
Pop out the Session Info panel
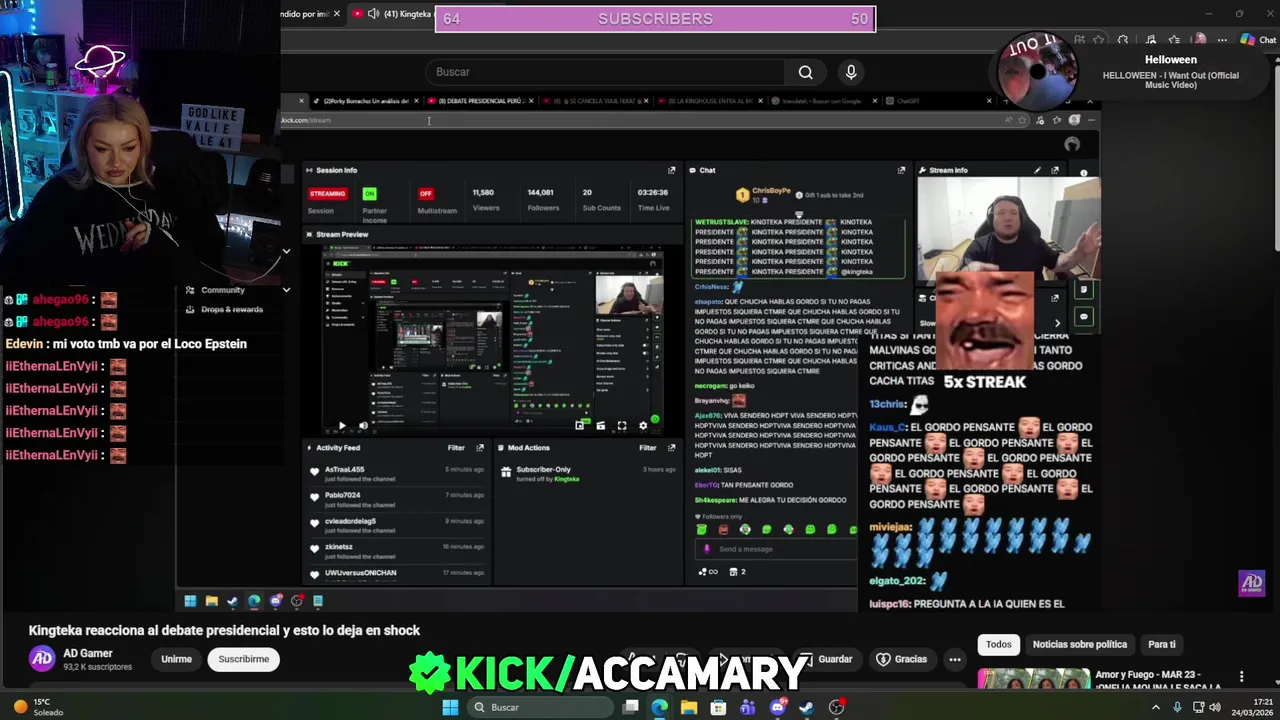(x=671, y=170)
